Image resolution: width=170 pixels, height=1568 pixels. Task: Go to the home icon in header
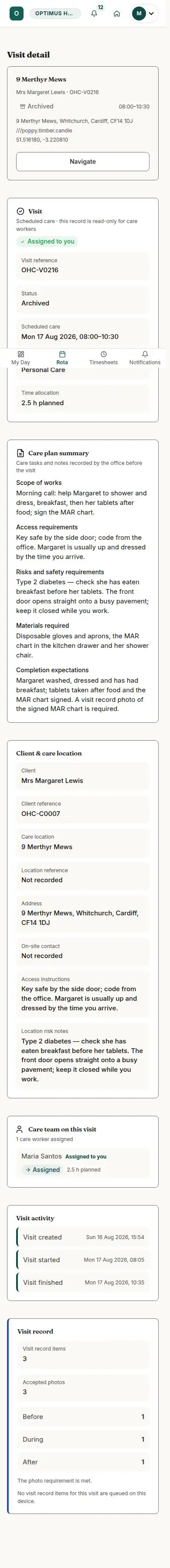click(117, 14)
